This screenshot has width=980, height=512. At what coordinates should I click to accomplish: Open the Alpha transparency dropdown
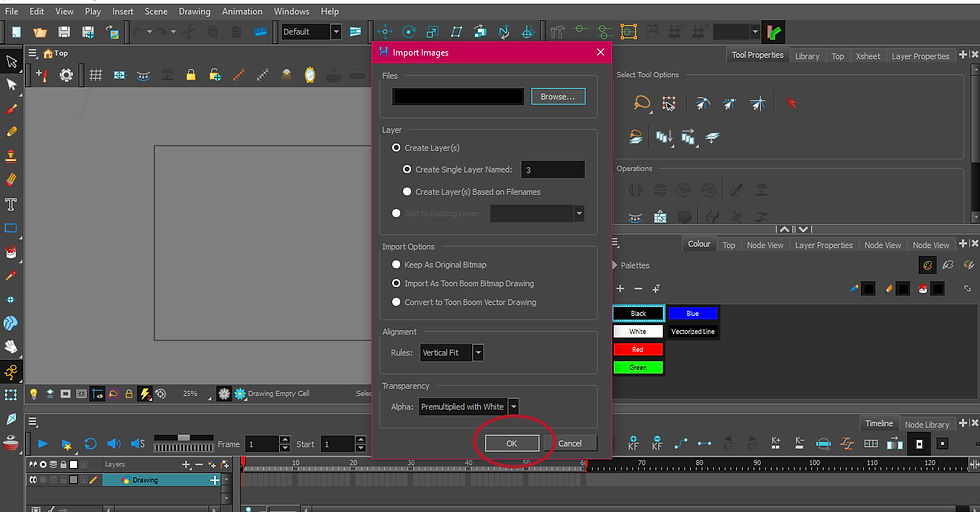pyautogui.click(x=513, y=407)
